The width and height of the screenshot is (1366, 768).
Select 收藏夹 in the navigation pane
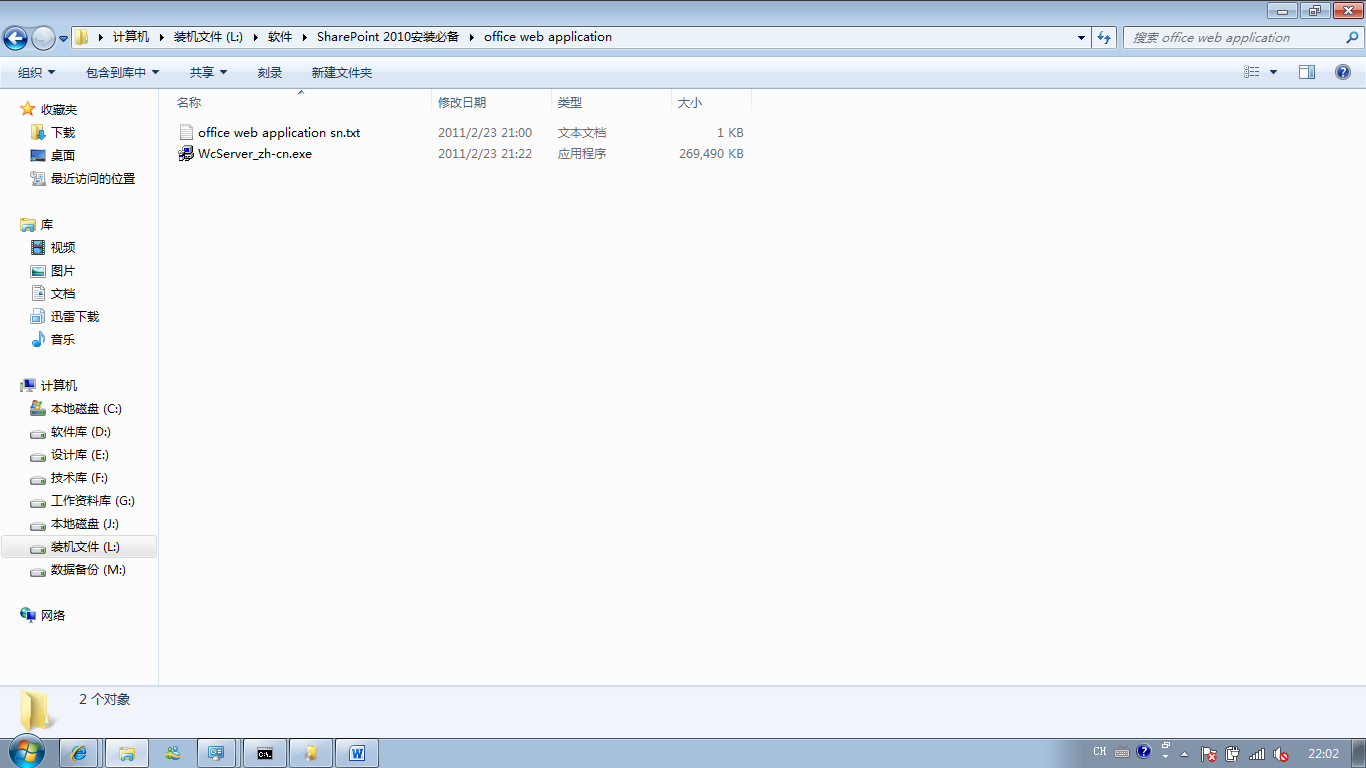click(x=59, y=109)
